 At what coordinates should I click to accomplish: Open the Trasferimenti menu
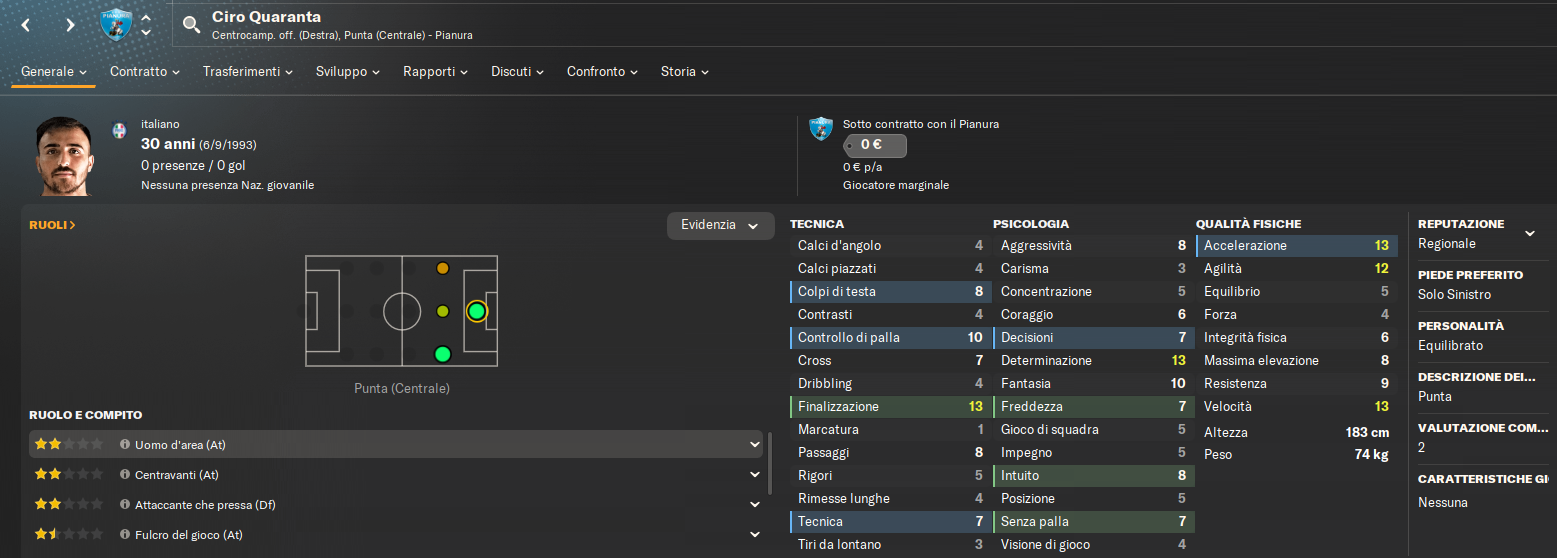click(248, 72)
